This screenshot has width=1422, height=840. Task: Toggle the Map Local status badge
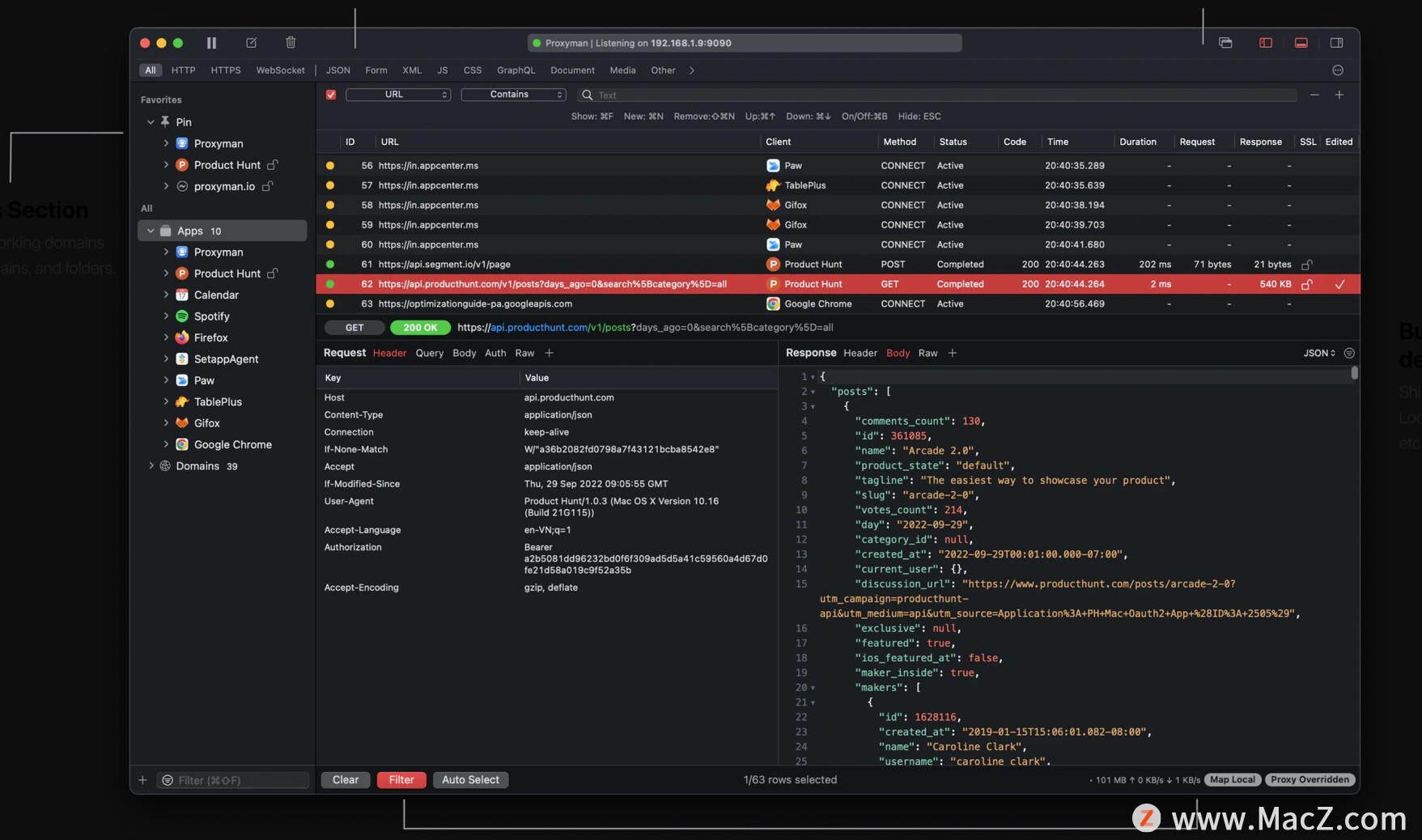[1233, 780]
